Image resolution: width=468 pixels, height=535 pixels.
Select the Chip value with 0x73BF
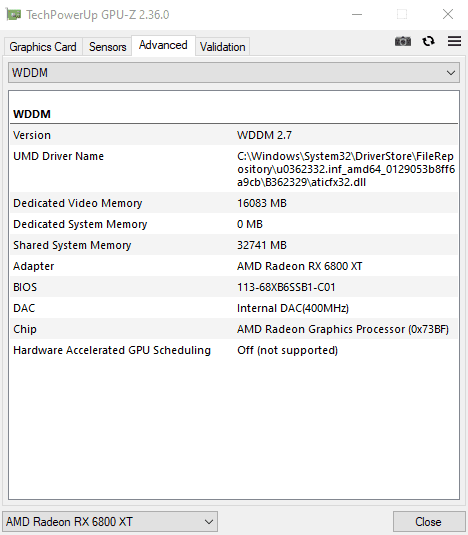tap(343, 329)
